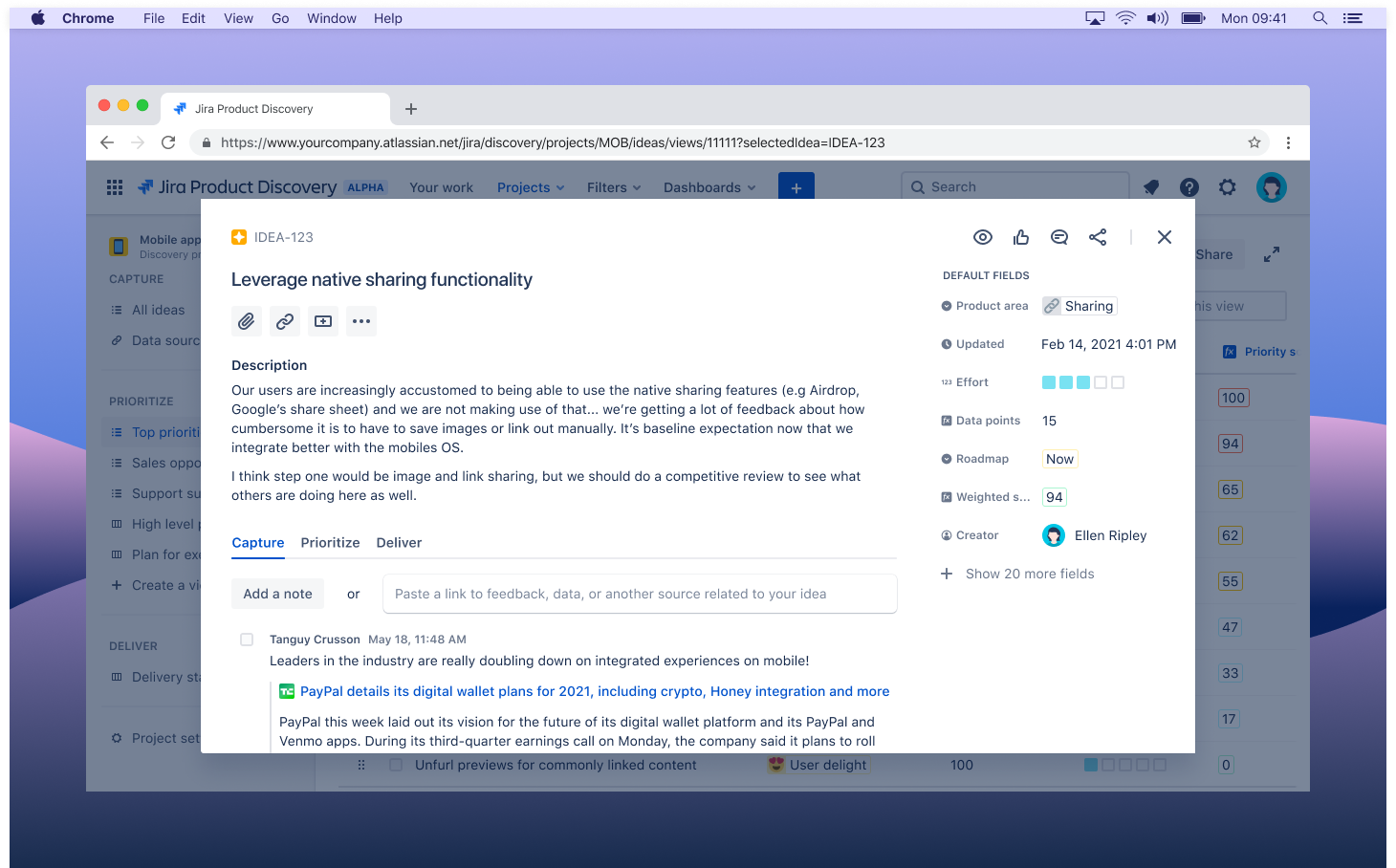Open the Filters dropdown

point(614,187)
